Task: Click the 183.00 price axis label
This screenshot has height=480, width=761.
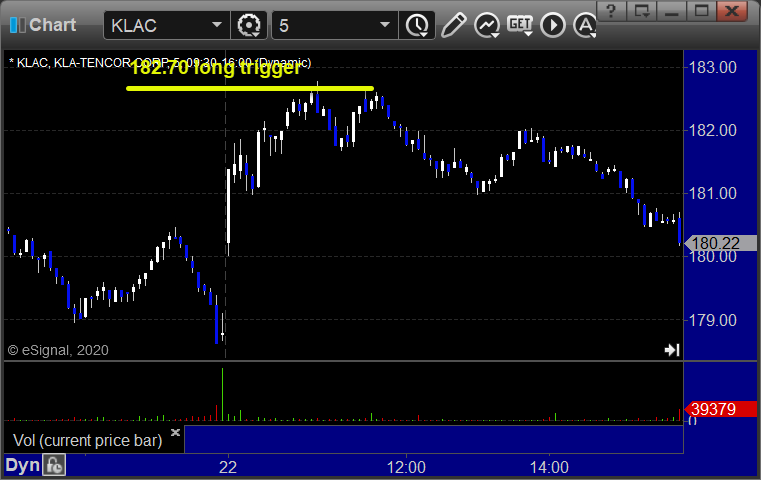Action: click(x=712, y=67)
